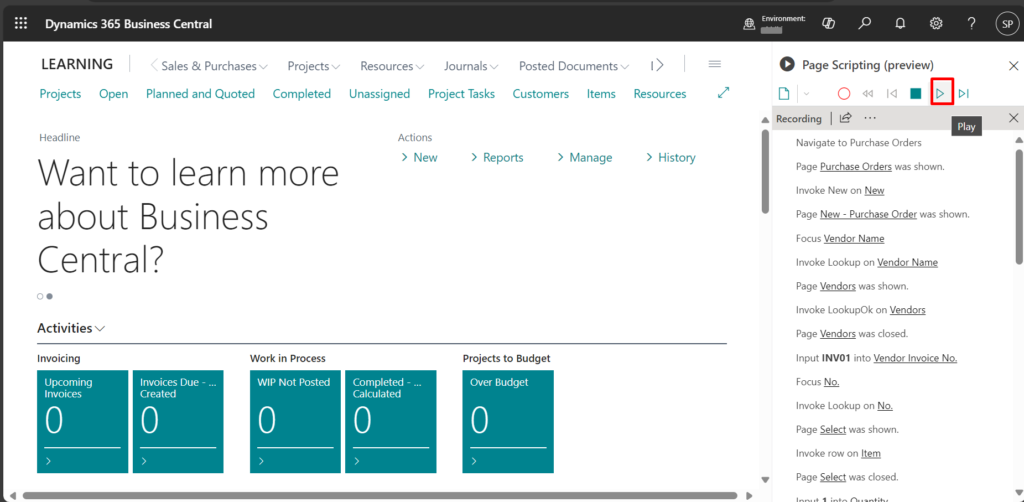This screenshot has width=1024, height=502.
Task: Open the Customers link
Action: (x=541, y=94)
